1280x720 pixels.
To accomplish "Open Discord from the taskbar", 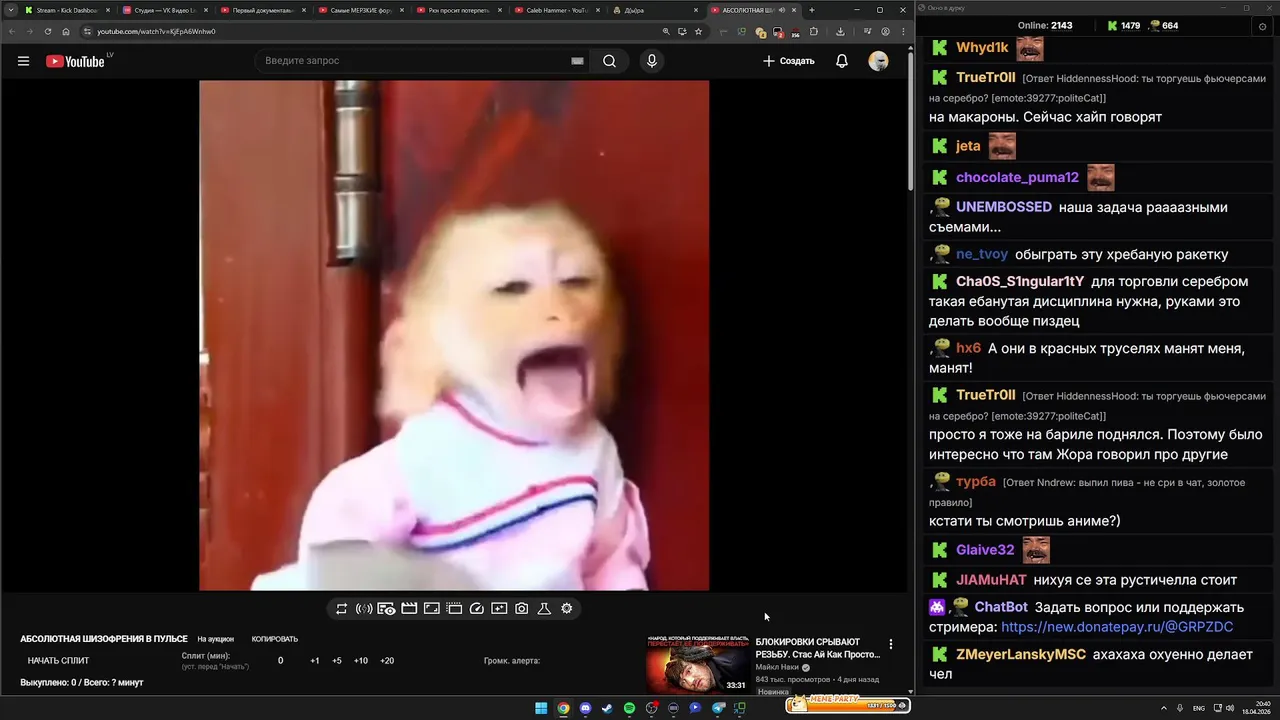I will point(585,708).
